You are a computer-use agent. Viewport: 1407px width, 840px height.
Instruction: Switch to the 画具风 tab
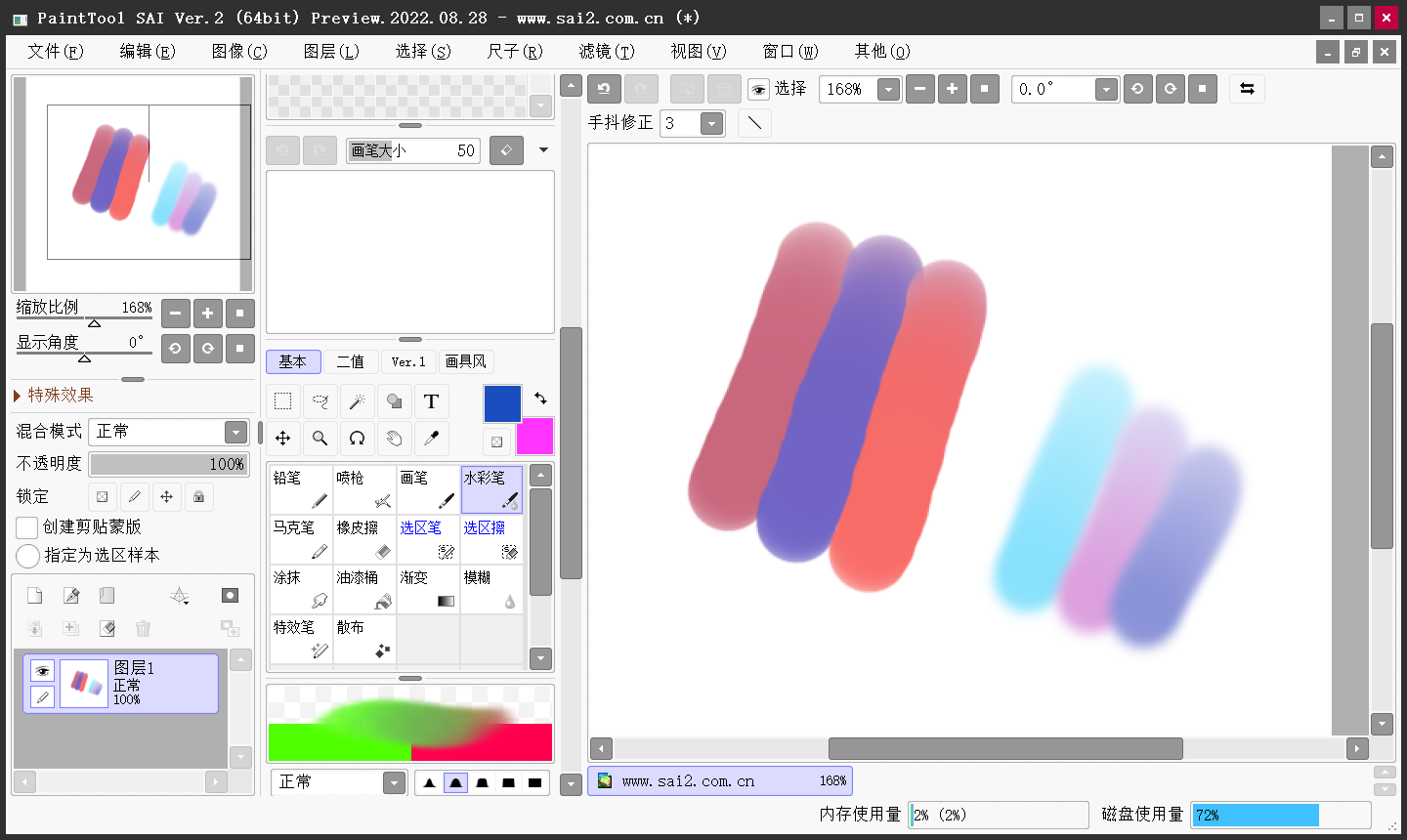(466, 361)
